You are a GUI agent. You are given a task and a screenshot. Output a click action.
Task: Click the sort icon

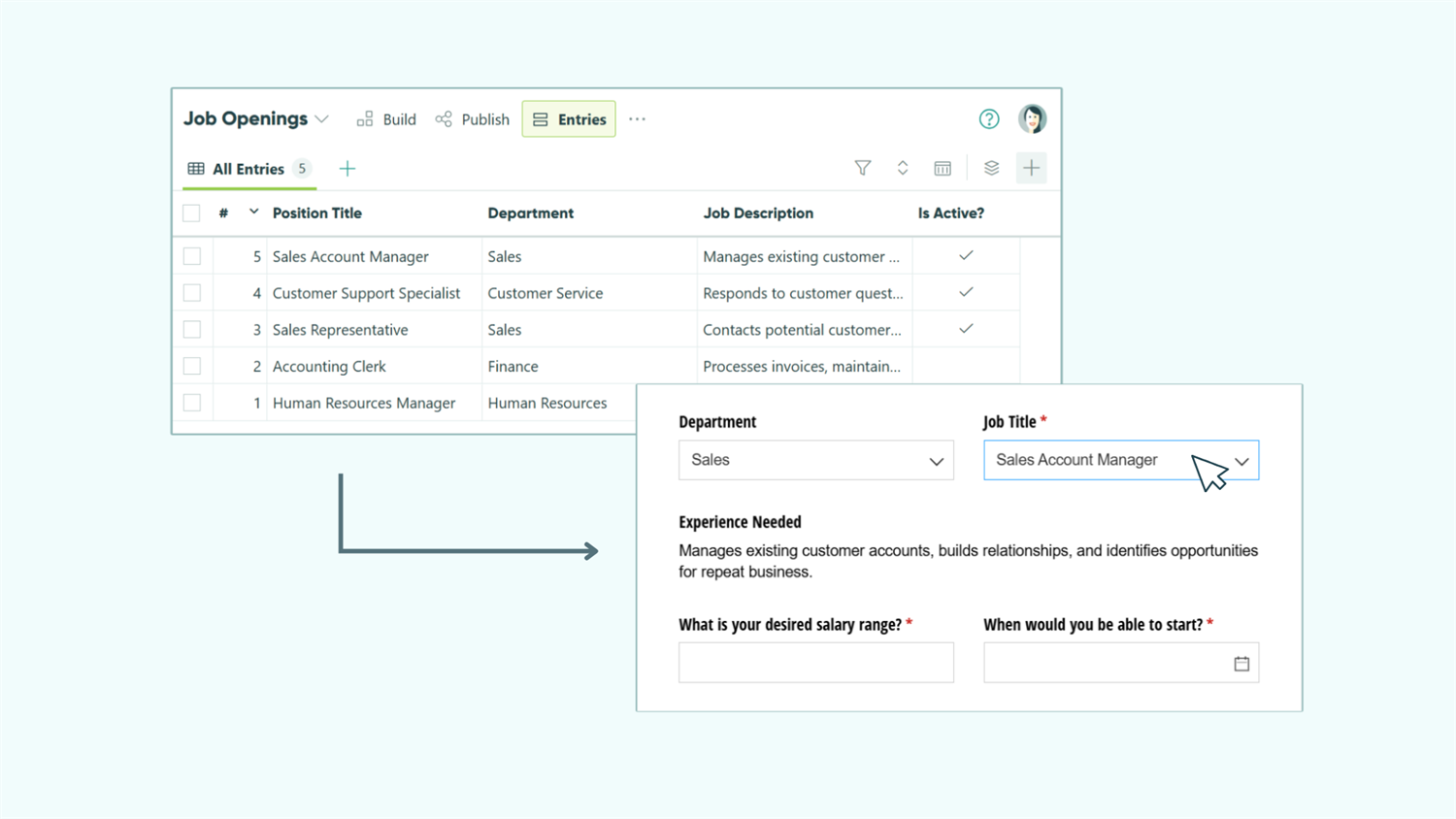click(x=903, y=167)
